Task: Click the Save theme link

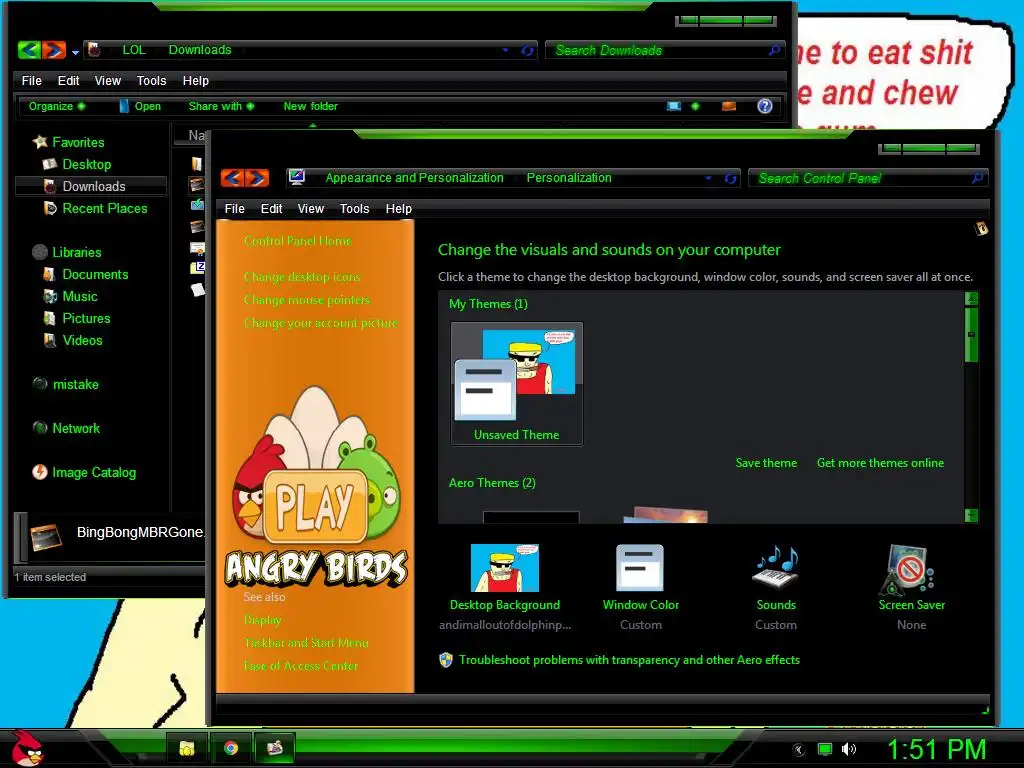Action: (766, 462)
